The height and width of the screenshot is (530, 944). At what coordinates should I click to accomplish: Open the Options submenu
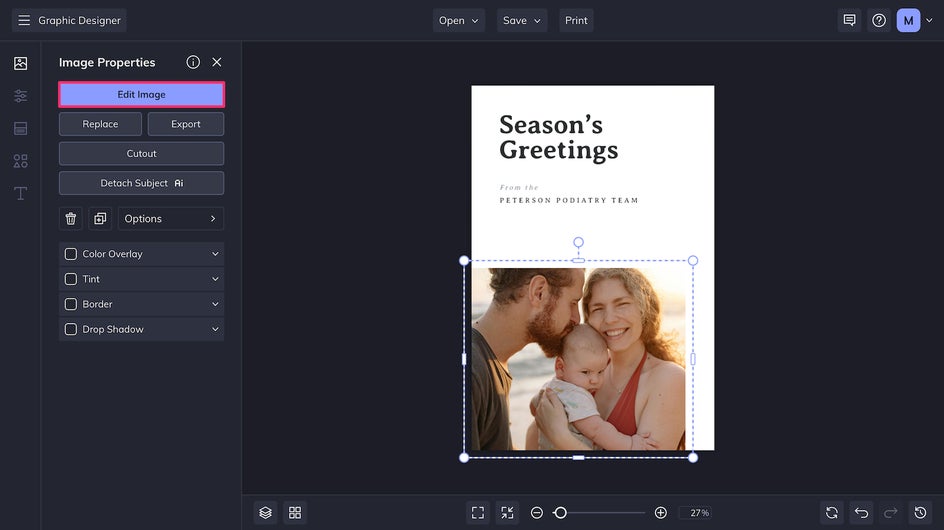click(x=171, y=219)
